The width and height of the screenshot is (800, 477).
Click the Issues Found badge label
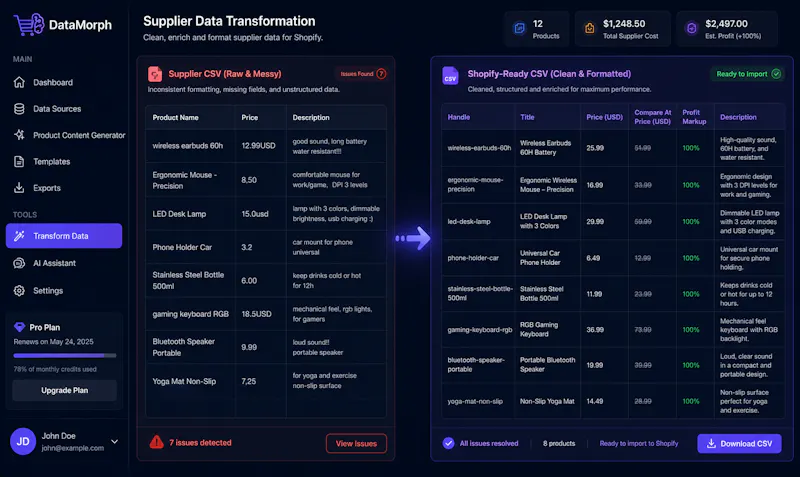click(x=357, y=74)
